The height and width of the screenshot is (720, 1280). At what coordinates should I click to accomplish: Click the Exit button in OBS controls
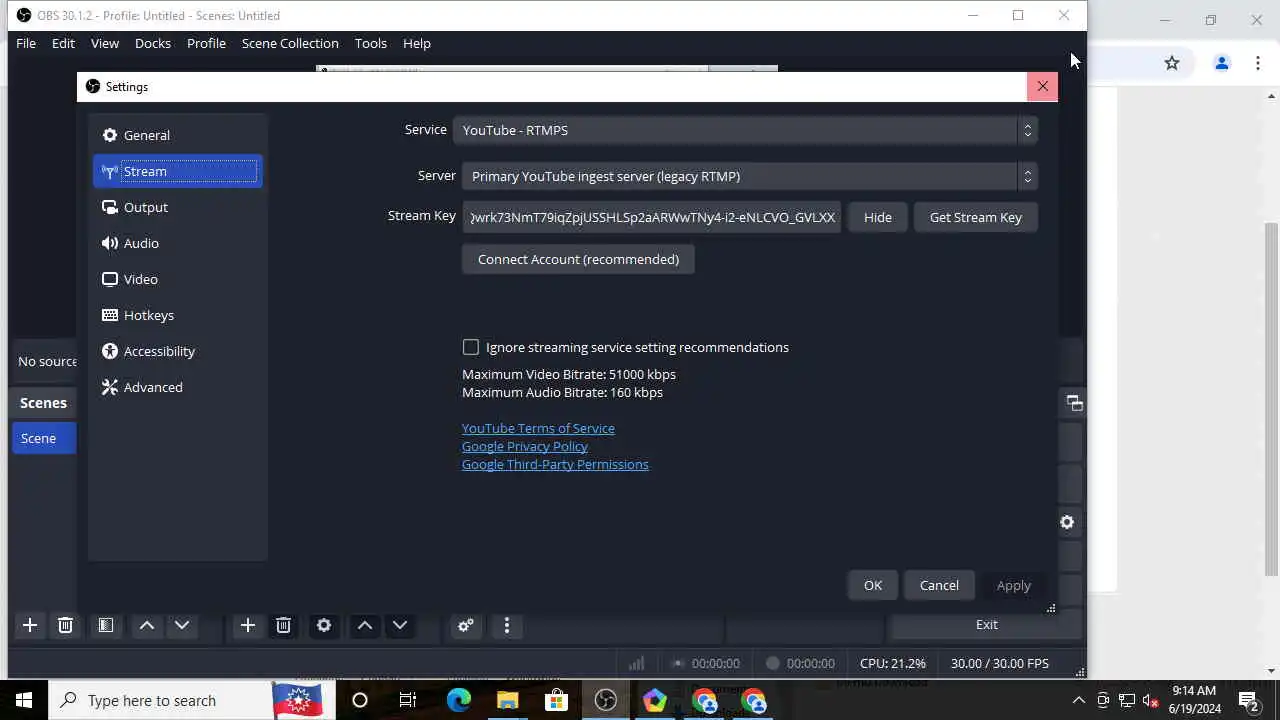(987, 624)
